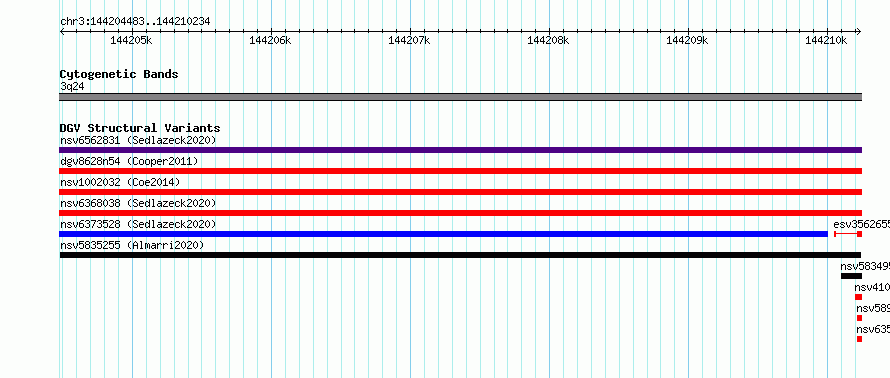Viewport: 890px width, 378px height.
Task: Click the label starting with nsv583495
Action: [x=865, y=266]
